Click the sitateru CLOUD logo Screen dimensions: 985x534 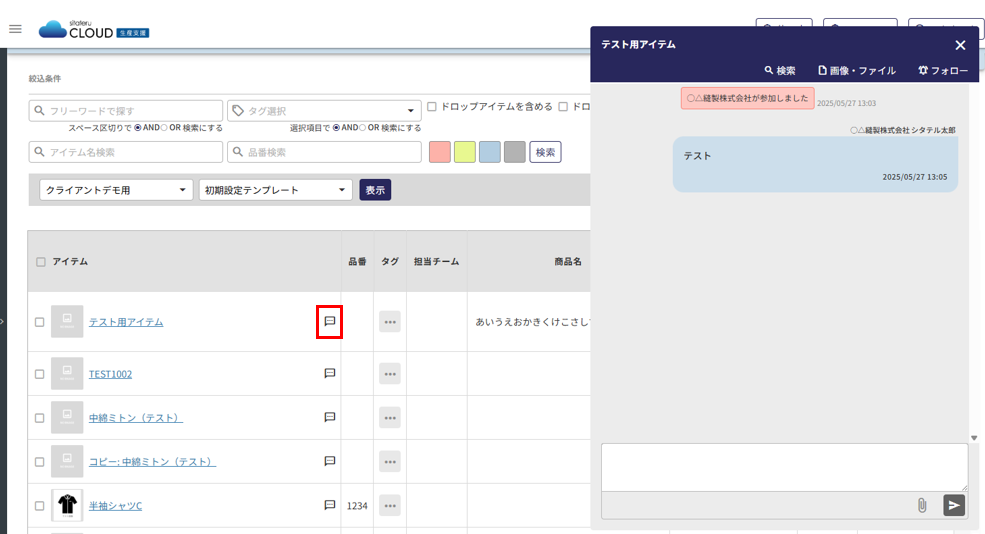pos(94,30)
